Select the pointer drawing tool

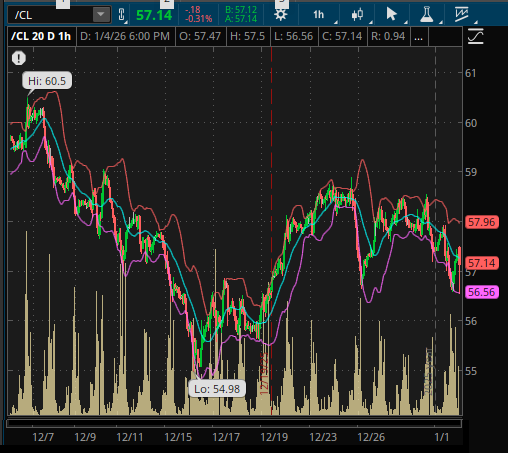point(391,15)
